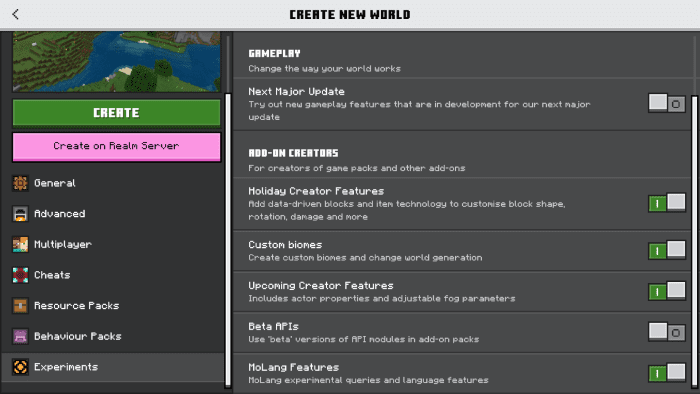The image size is (700, 394).
Task: Disable the MoLang Features toggle
Action: click(667, 373)
